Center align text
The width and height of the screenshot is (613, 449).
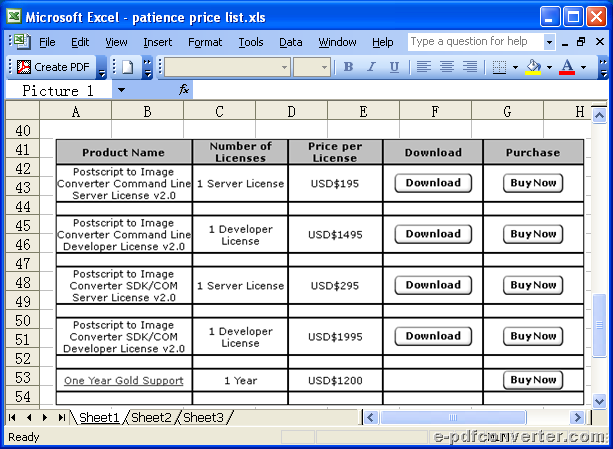(447, 67)
